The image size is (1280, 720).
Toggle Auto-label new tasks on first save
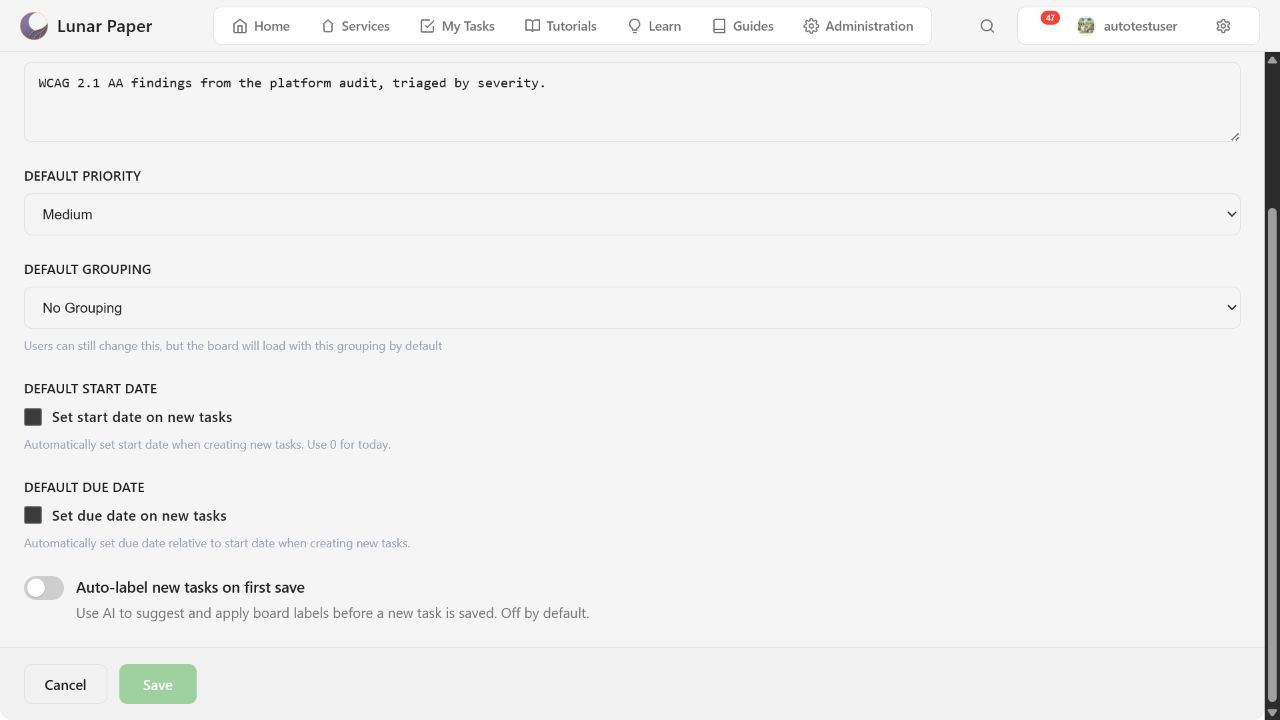[44, 588]
